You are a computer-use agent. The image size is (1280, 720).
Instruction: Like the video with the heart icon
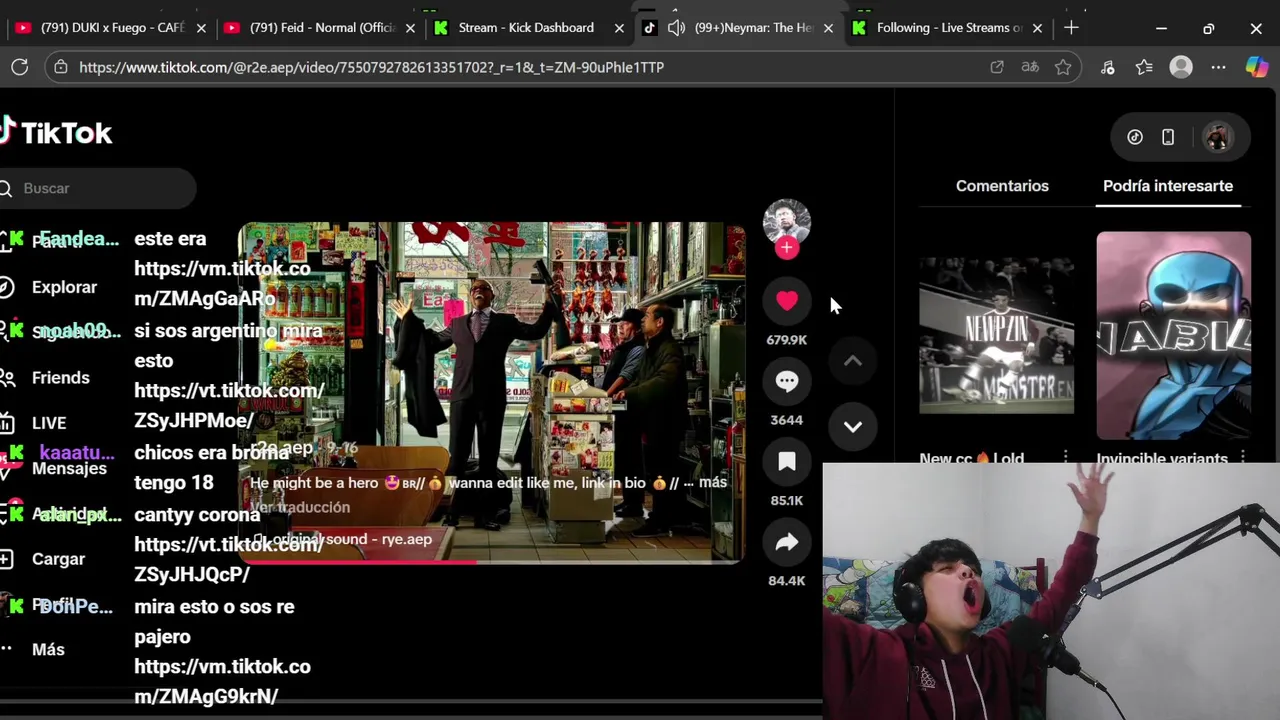pos(787,301)
